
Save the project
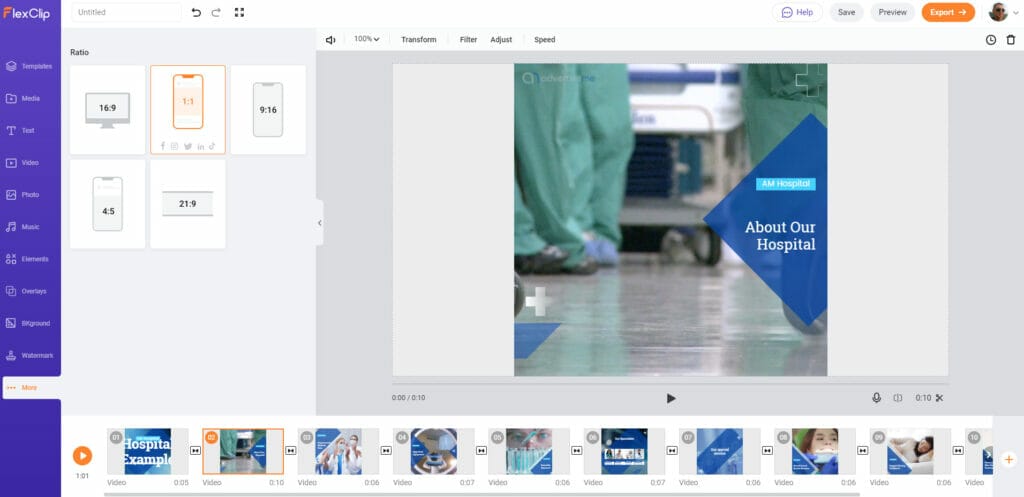pos(846,12)
